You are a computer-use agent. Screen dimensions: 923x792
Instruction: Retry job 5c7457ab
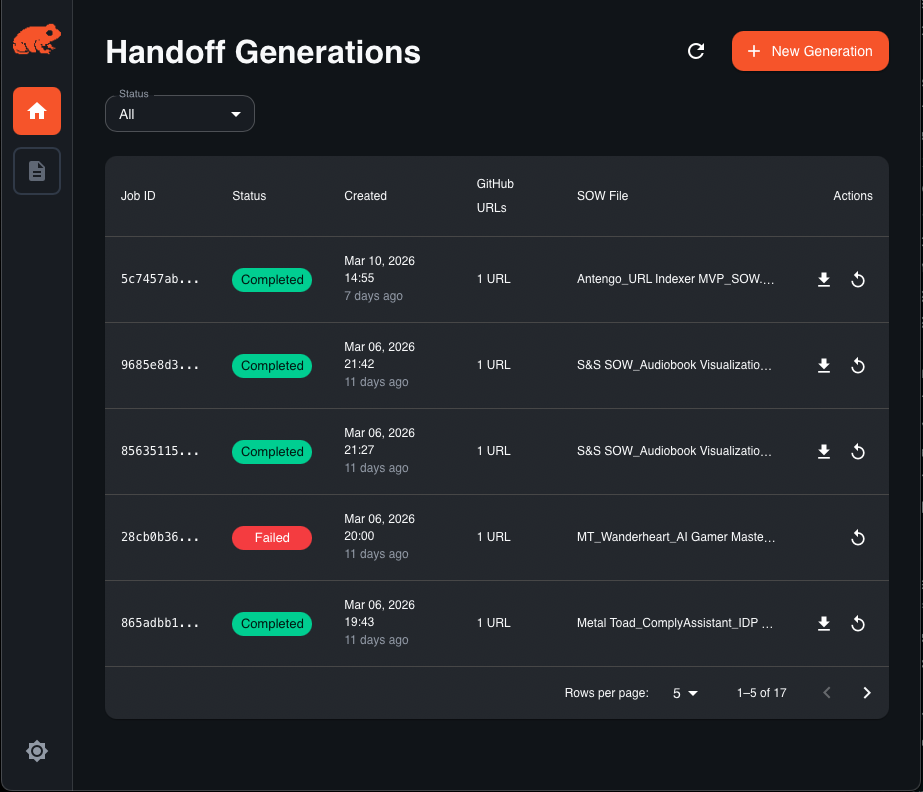pos(858,279)
